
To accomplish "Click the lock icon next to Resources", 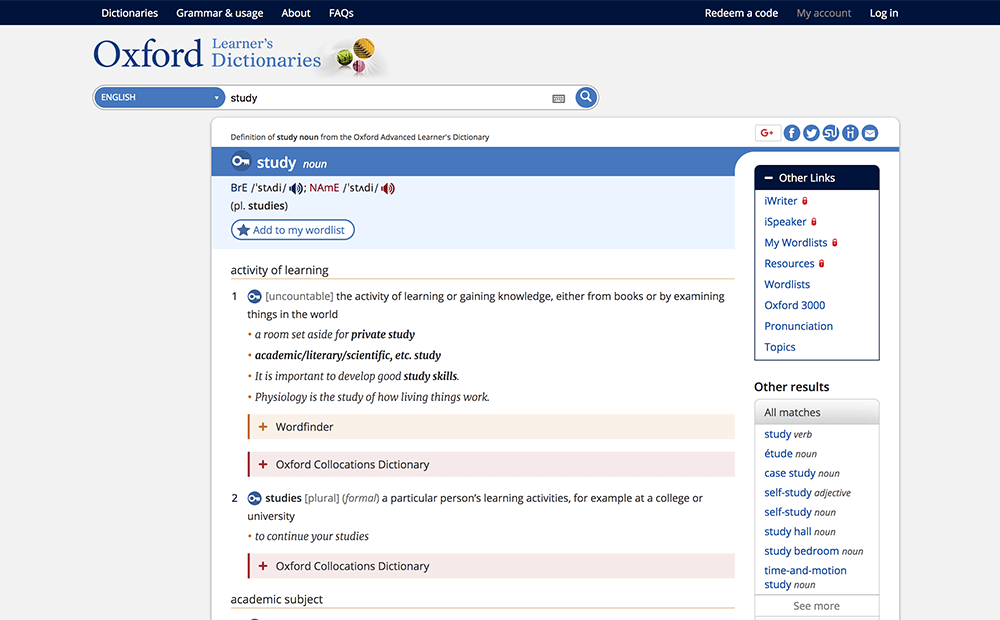I will coord(821,263).
